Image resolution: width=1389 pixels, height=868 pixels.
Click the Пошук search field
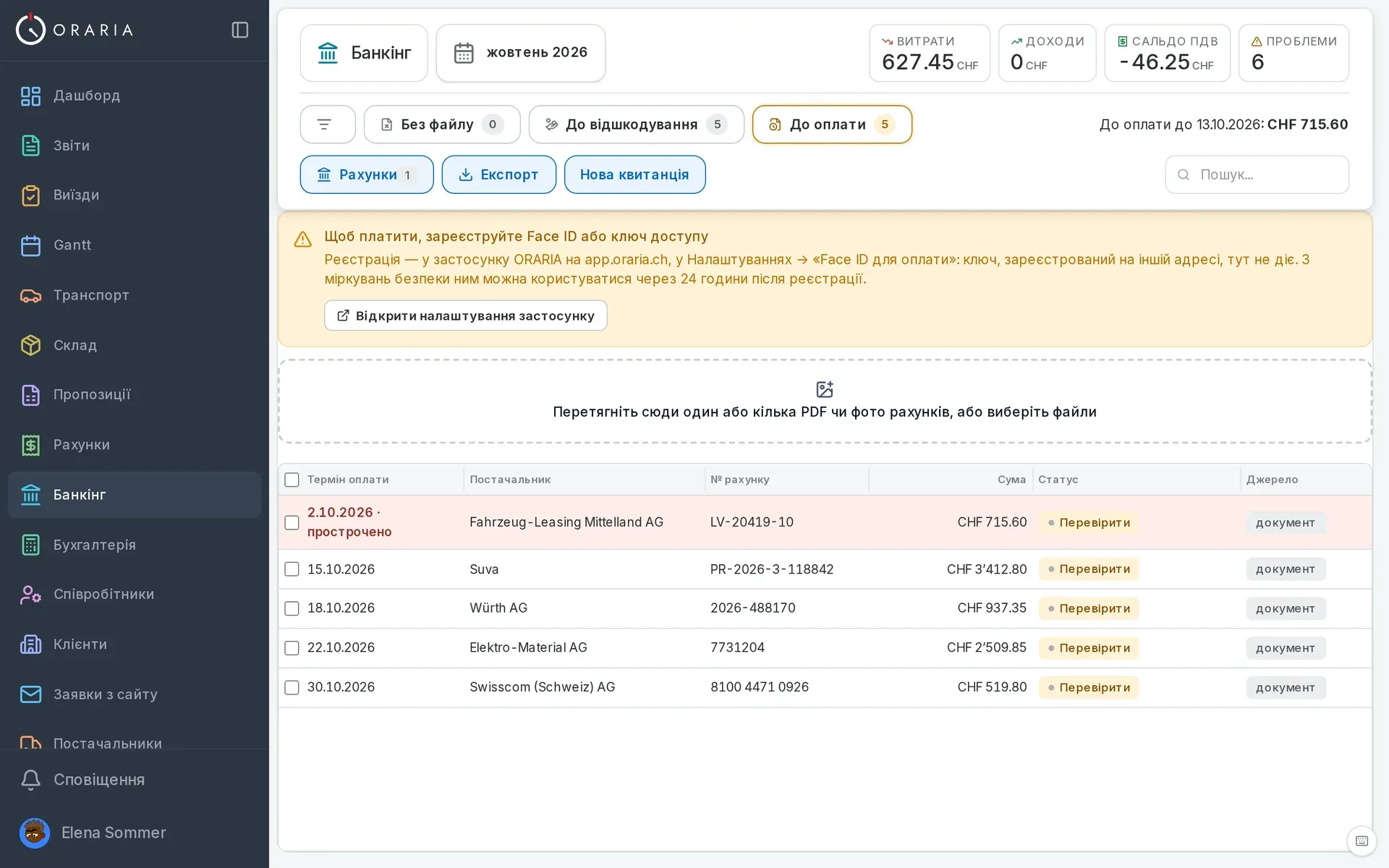pos(1257,174)
